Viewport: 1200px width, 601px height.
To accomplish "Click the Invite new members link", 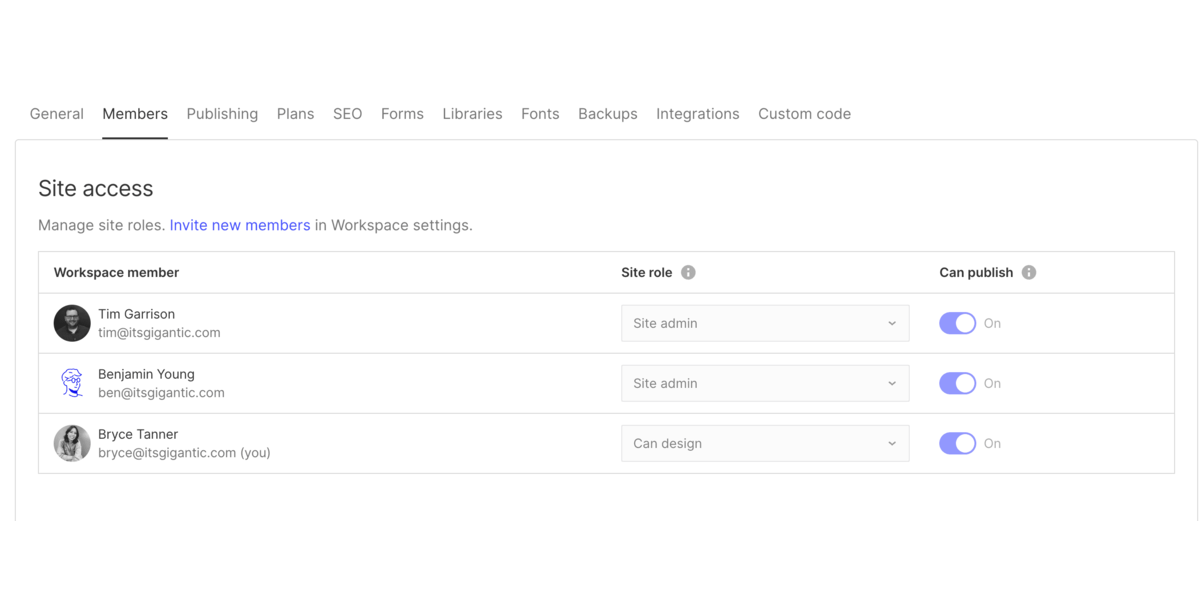I will pyautogui.click(x=239, y=225).
